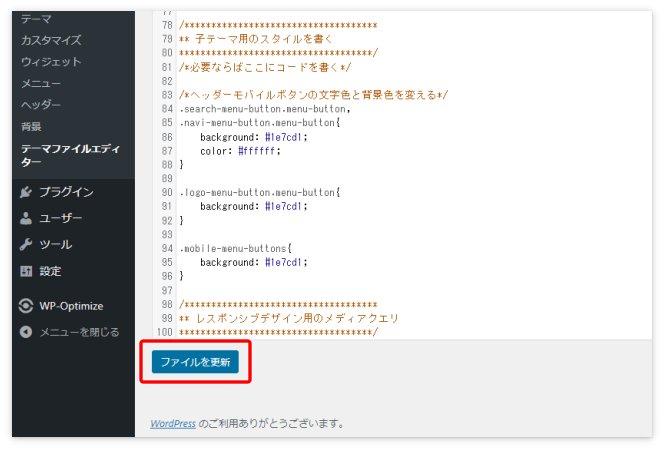Click the 子テーマ用のスタイルを書く comment line
Screen dimensions: 664x450
[255, 39]
